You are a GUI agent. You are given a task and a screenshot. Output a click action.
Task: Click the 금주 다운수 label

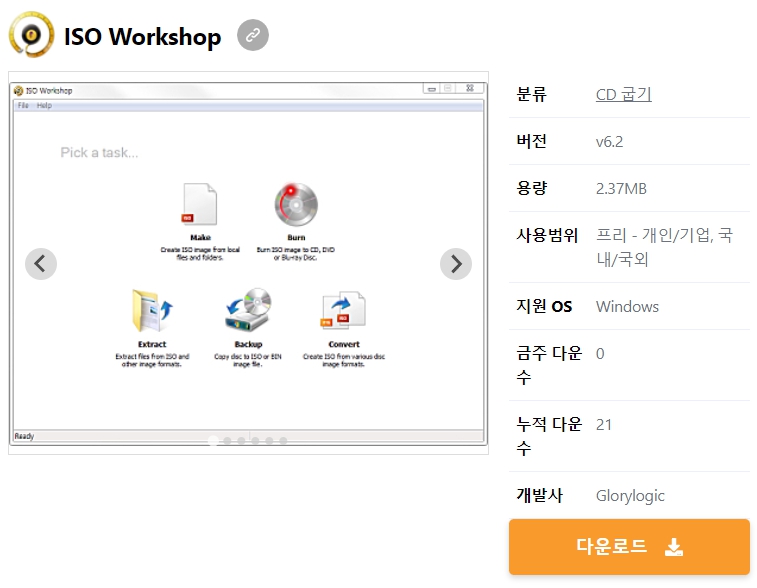pos(549,365)
